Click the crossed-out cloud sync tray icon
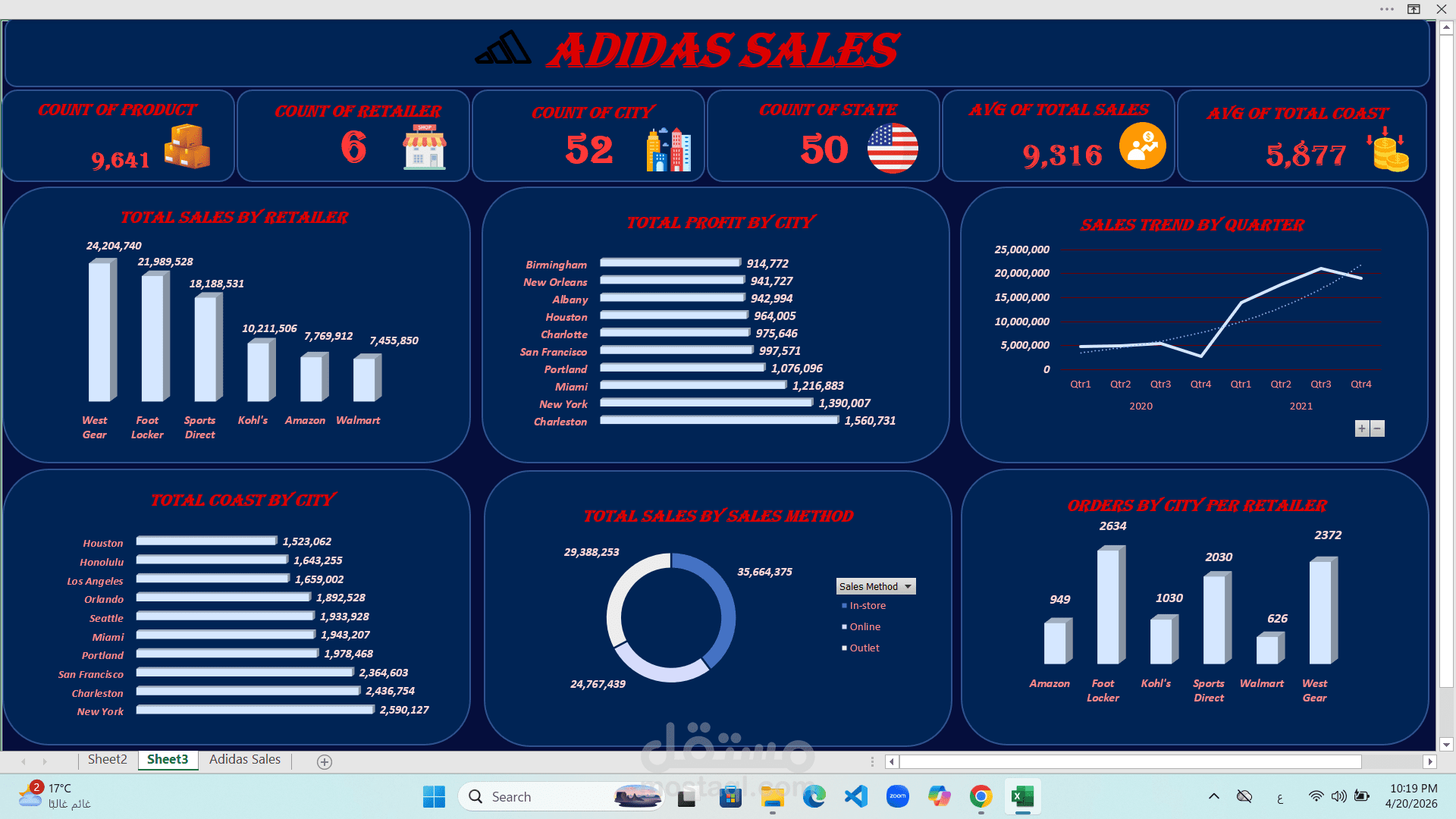The height and width of the screenshot is (819, 1456). tap(1244, 796)
